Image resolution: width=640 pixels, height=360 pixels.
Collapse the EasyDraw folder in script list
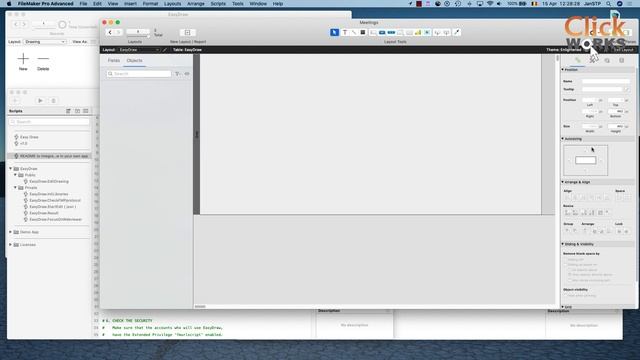pos(11,169)
